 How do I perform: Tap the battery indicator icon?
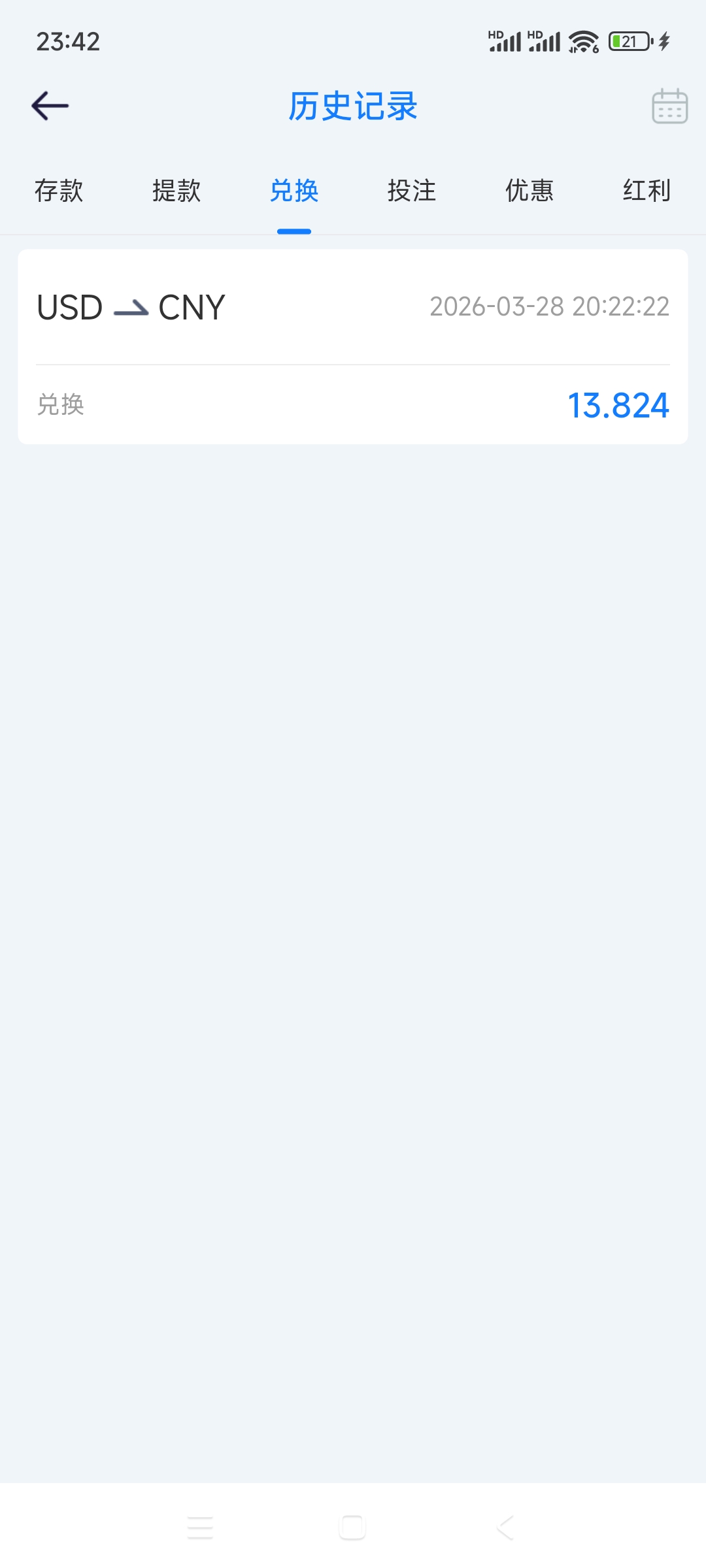coord(631,42)
